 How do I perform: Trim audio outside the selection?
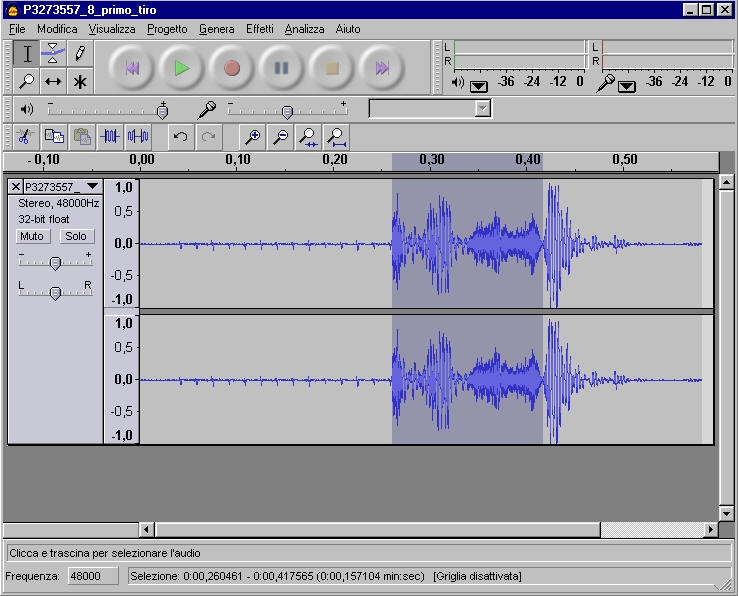click(x=110, y=137)
